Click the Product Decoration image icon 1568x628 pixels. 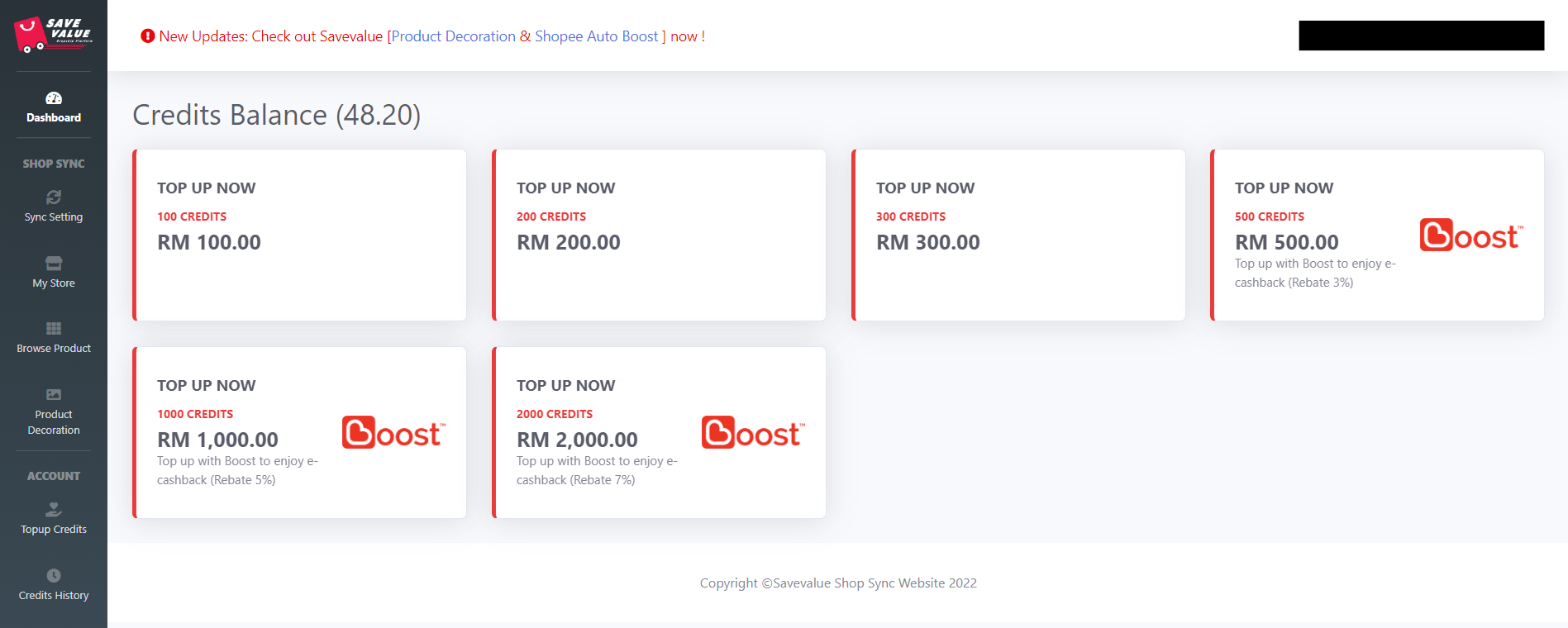point(54,395)
